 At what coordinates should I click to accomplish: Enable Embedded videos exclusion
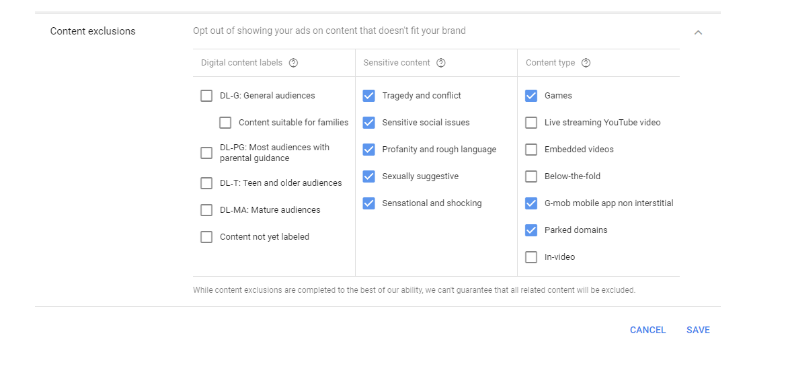531,149
